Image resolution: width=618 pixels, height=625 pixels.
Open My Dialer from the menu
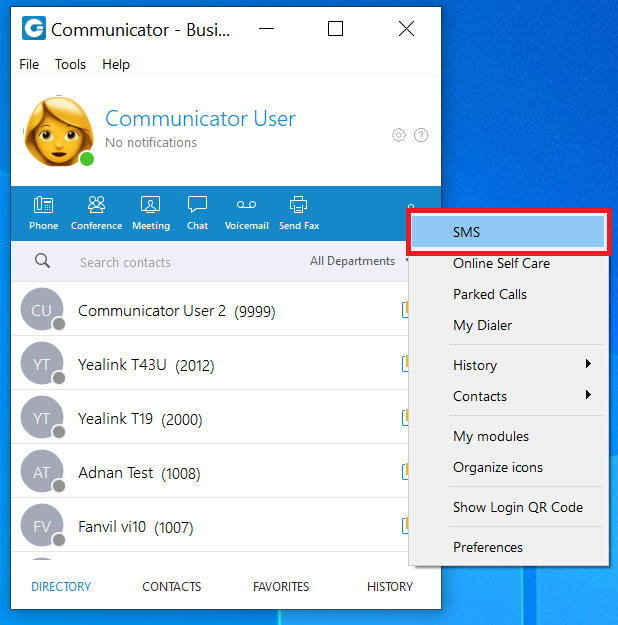508,325
